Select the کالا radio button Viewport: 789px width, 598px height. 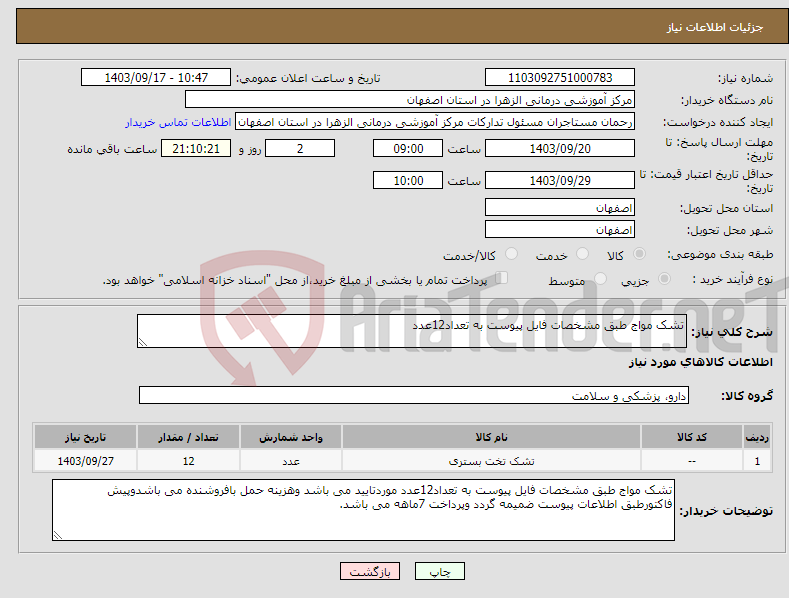(x=639, y=254)
